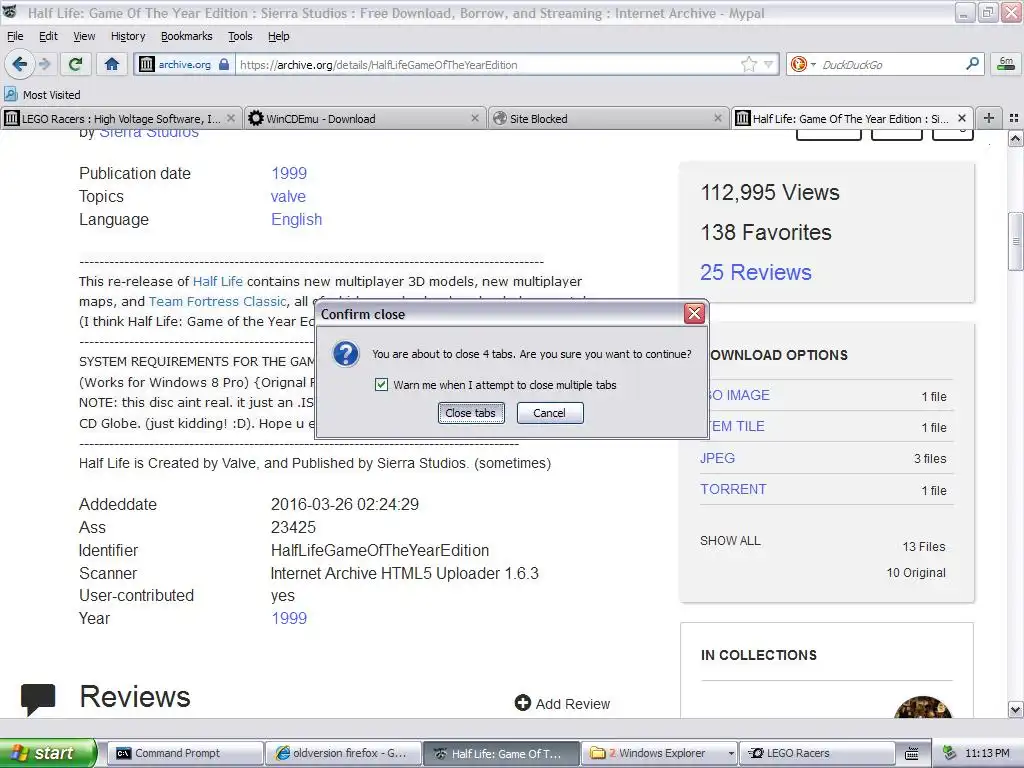Open the TORRENT download option

pos(733,489)
